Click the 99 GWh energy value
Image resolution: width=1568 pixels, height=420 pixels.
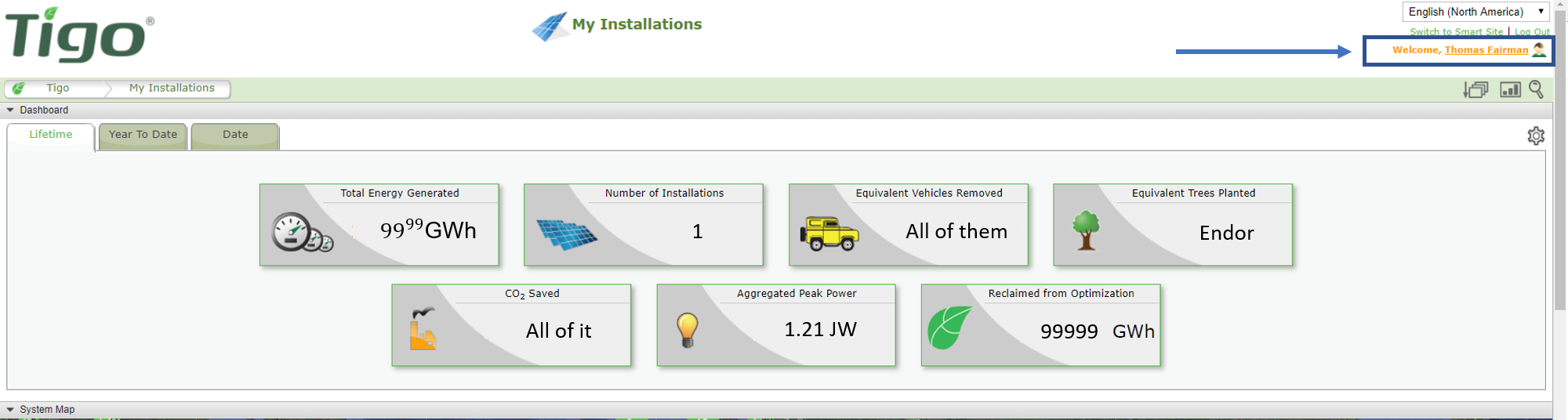click(428, 229)
